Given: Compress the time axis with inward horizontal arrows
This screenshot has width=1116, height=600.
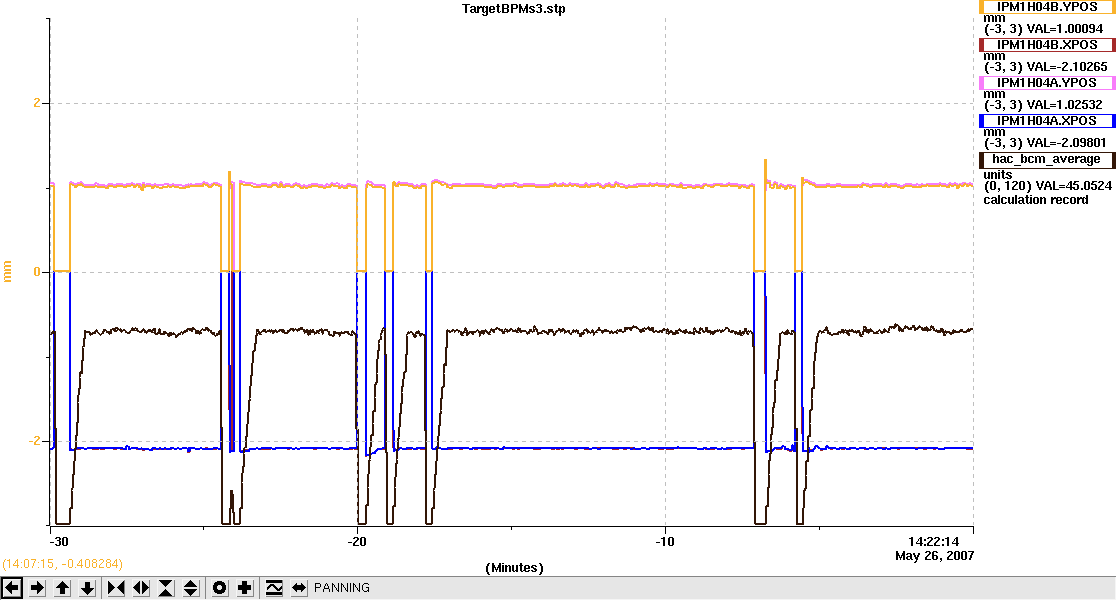Looking at the screenshot, I should (x=116, y=588).
